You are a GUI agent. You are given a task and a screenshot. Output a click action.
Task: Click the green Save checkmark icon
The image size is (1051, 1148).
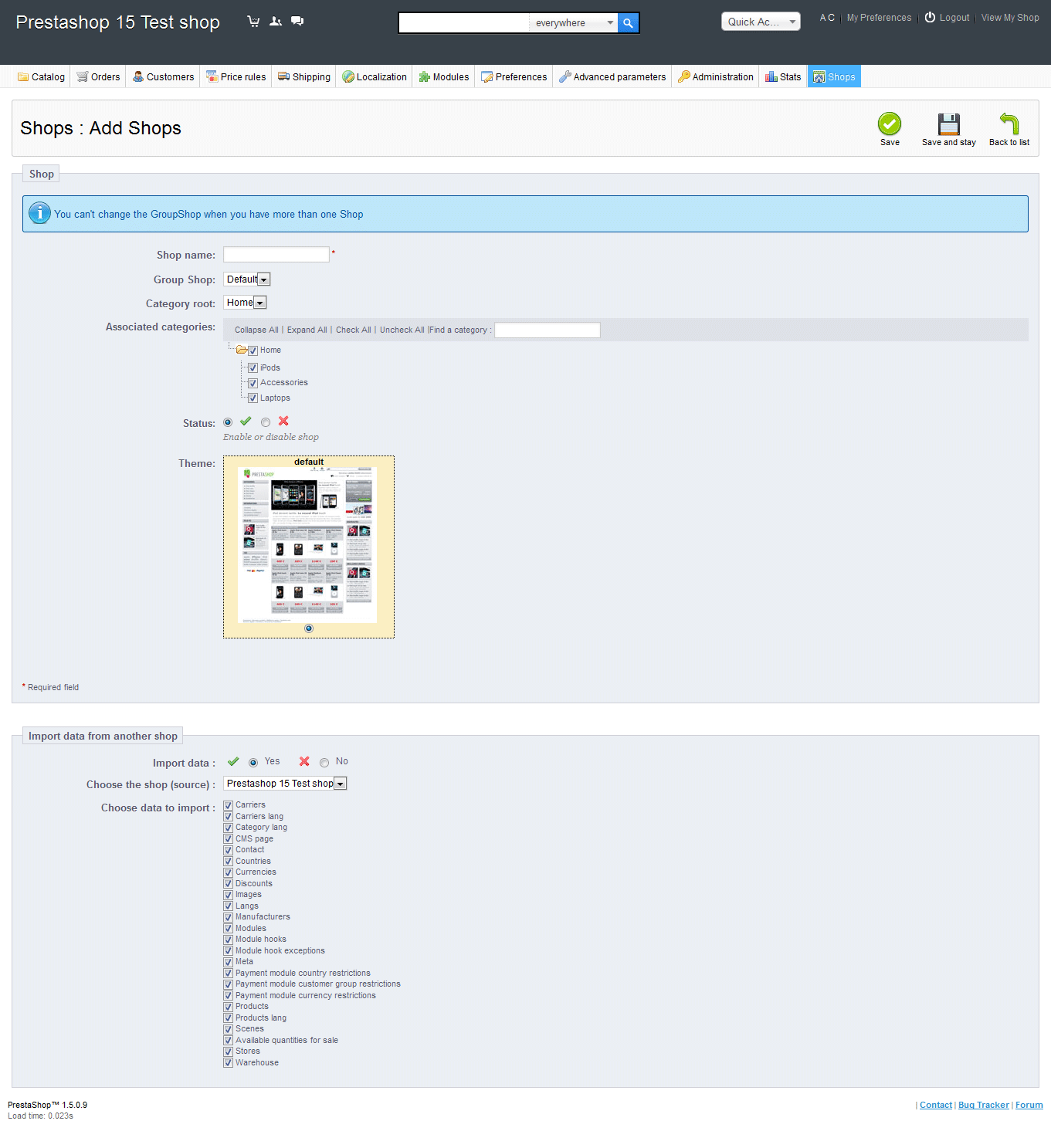(889, 124)
